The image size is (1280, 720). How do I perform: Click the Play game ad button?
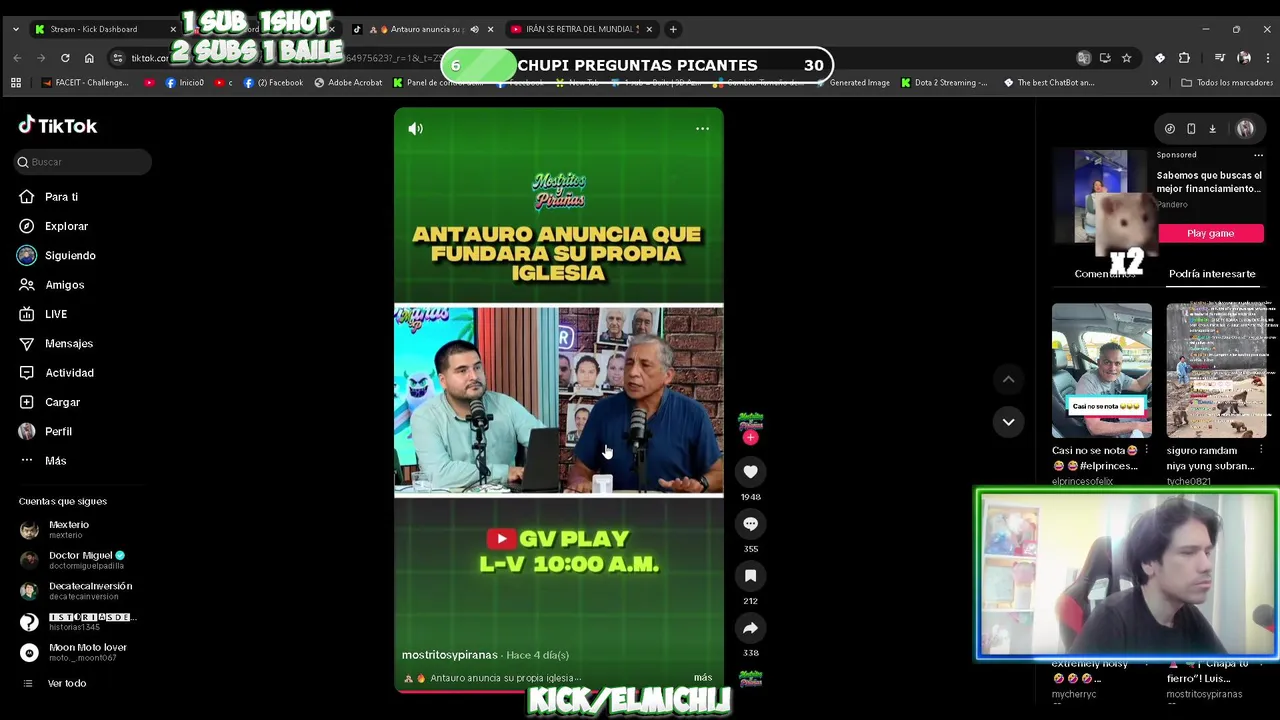[1210, 233]
